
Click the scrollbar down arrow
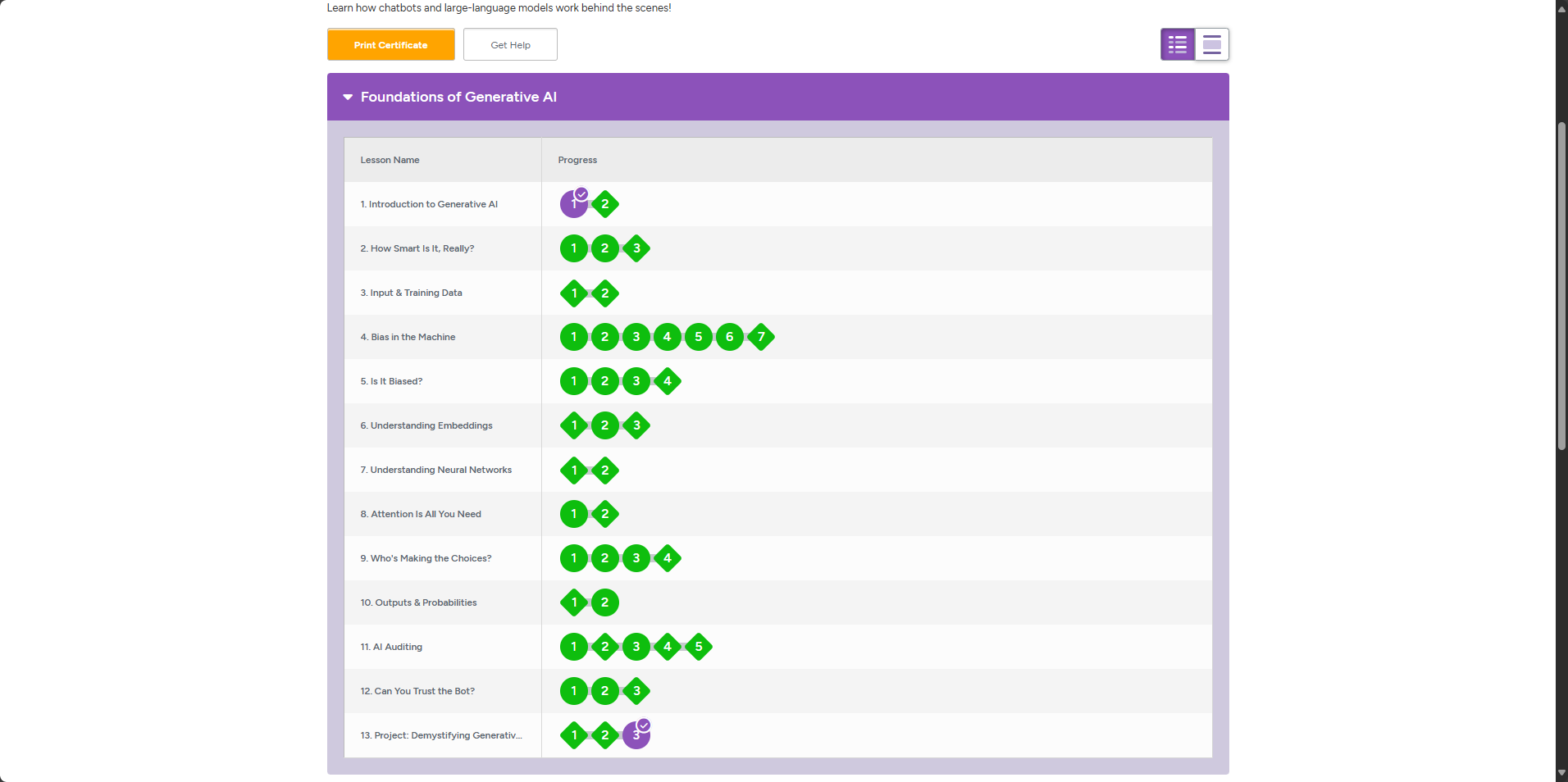point(1561,773)
